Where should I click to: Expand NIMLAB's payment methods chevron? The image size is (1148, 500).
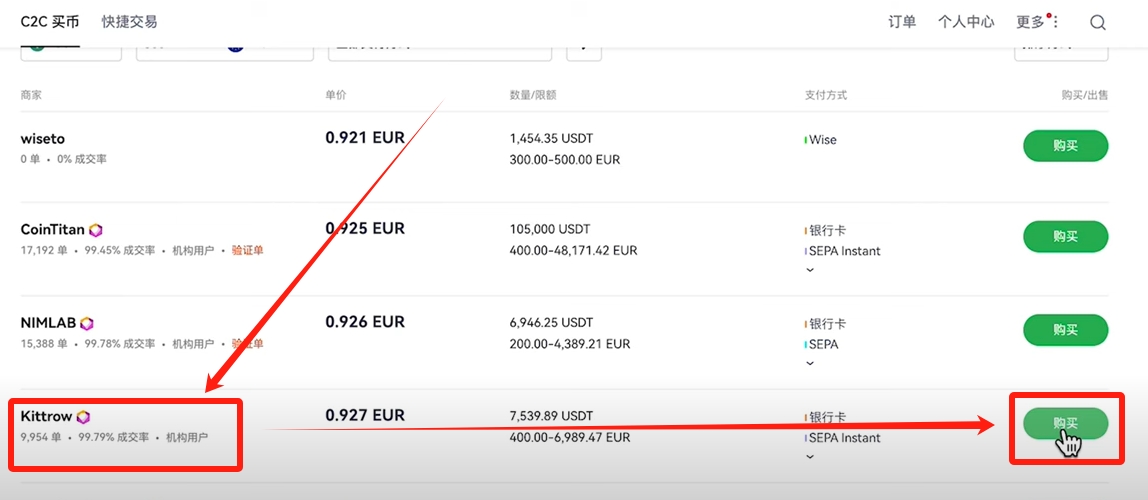point(810,363)
